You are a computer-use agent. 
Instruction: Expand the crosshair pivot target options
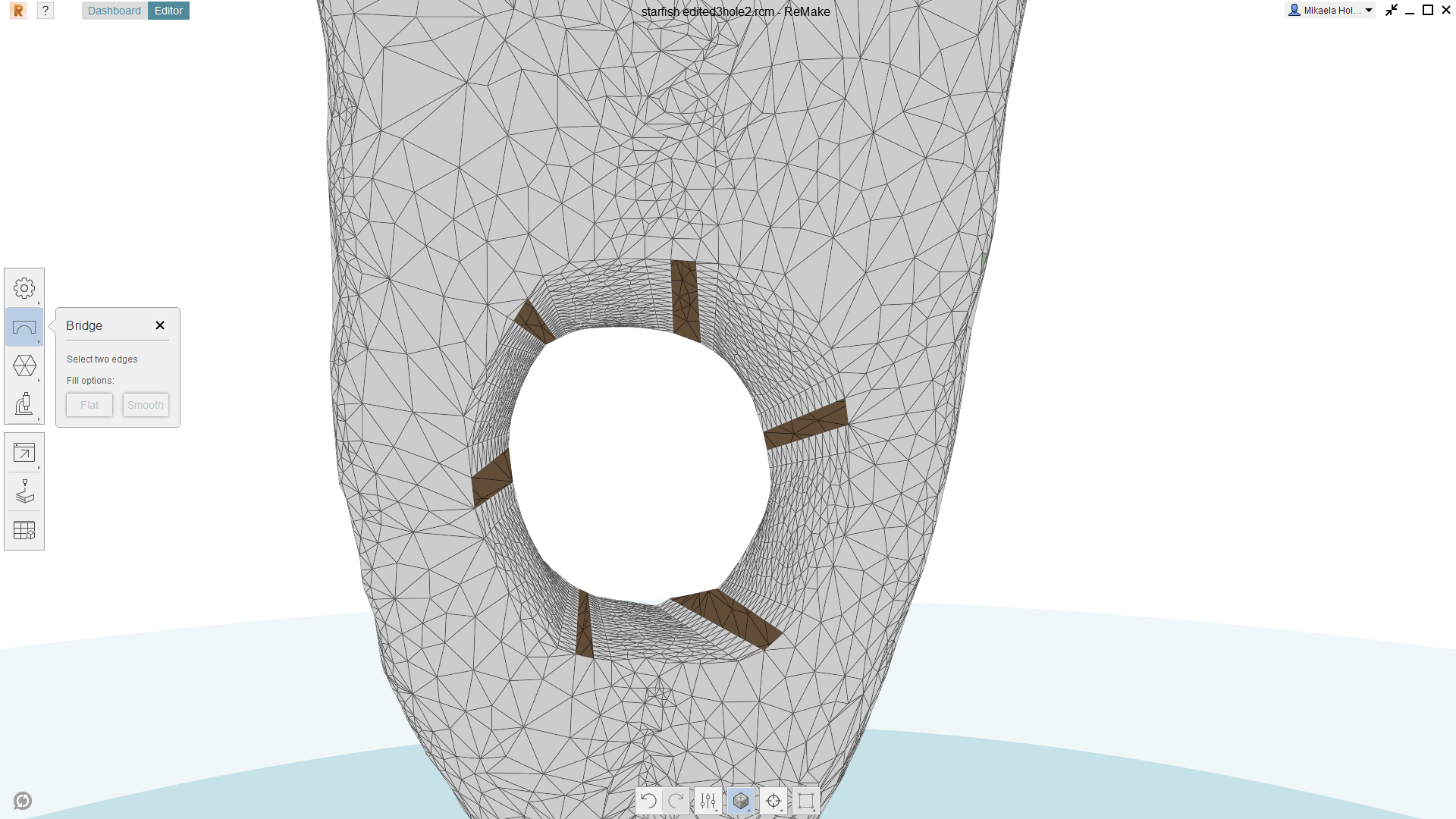tap(773, 801)
